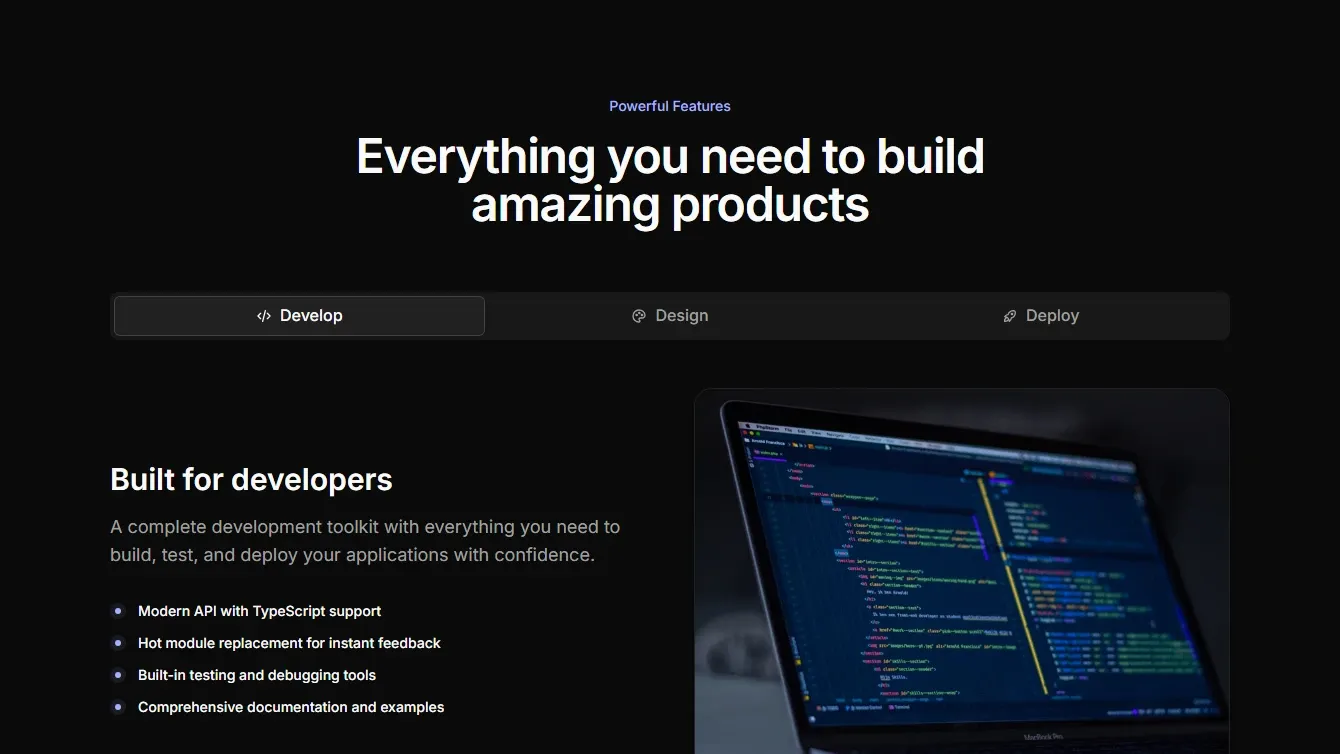Click the "Modern API with TypeScript support" text
1340x754 pixels.
point(259,611)
